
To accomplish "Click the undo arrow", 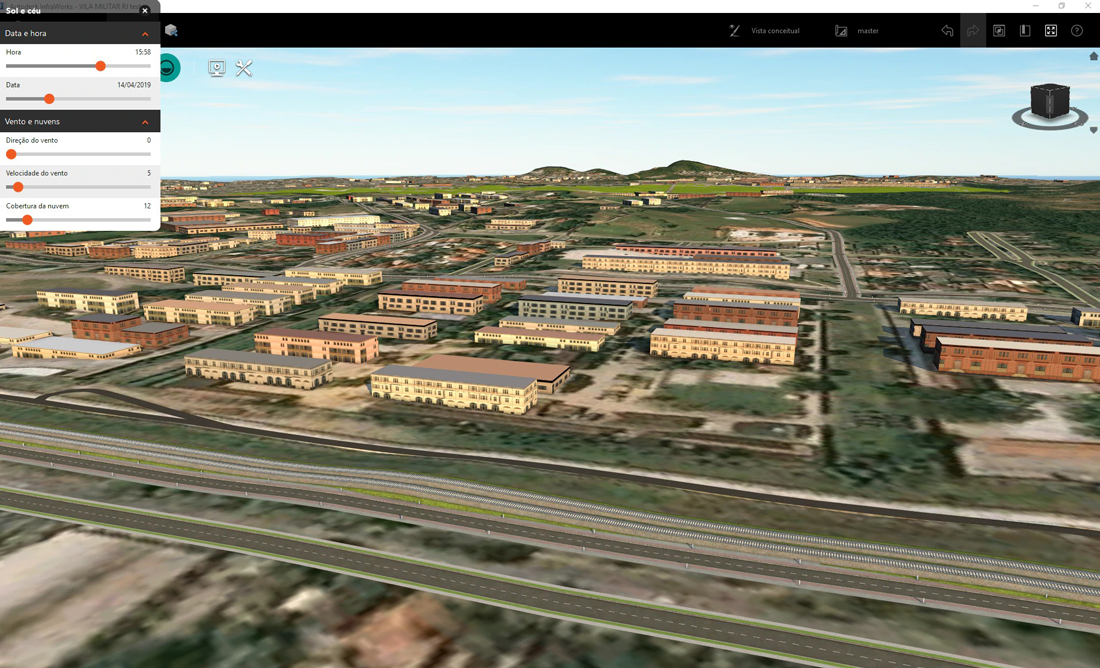I will coord(947,31).
